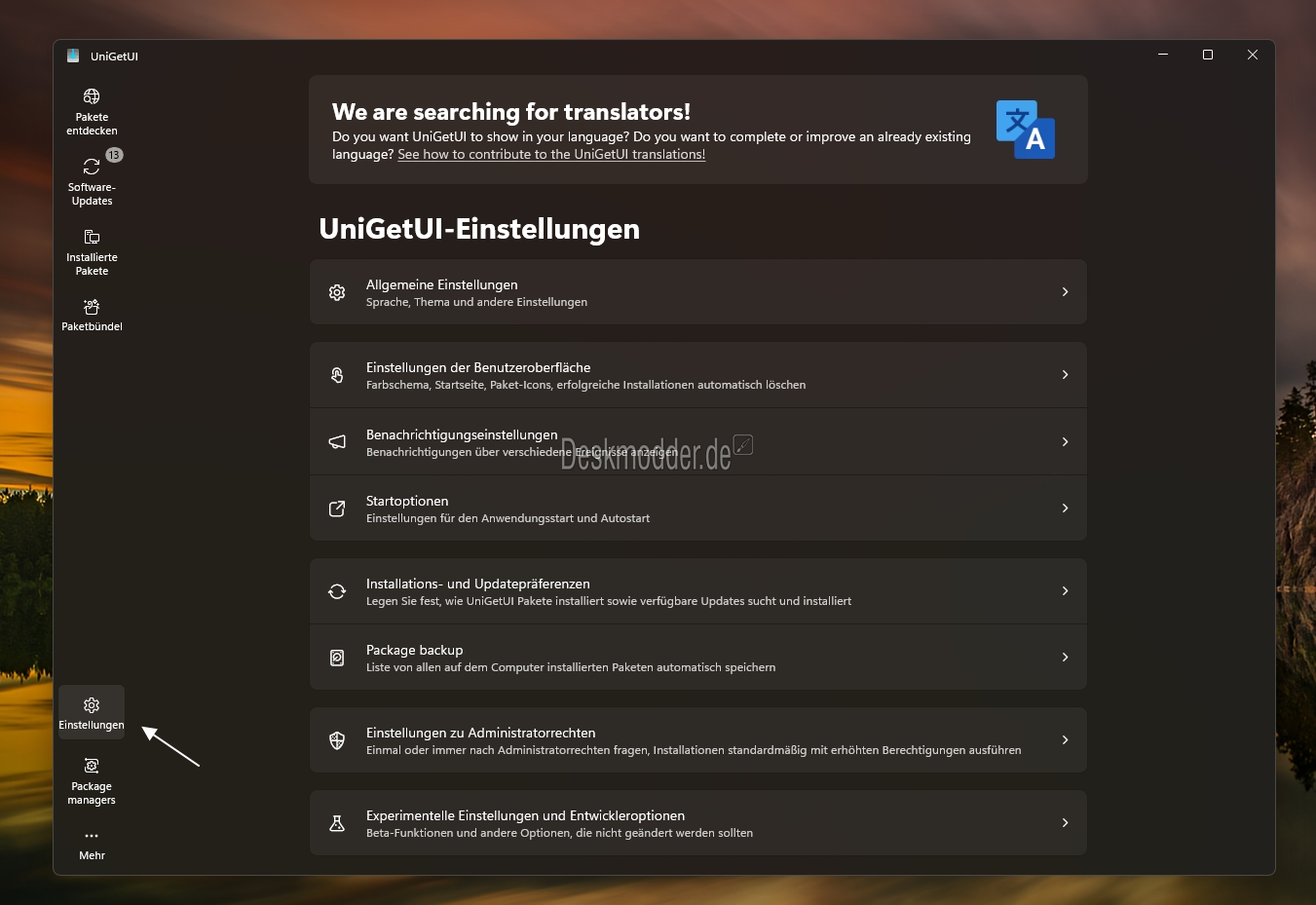Follow the UniGetUI translations contribution link
1316x905 pixels.
tap(551, 155)
